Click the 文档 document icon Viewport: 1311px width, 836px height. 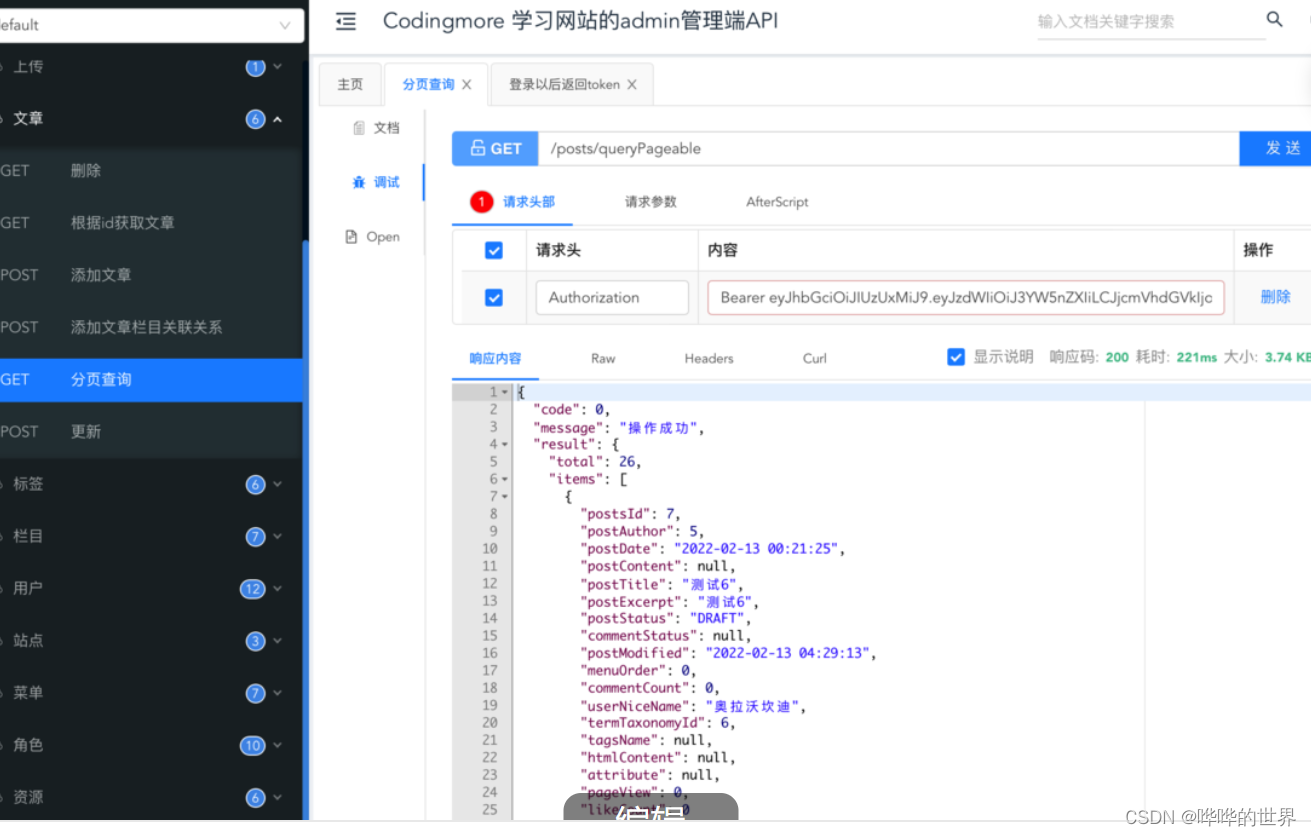click(x=359, y=128)
